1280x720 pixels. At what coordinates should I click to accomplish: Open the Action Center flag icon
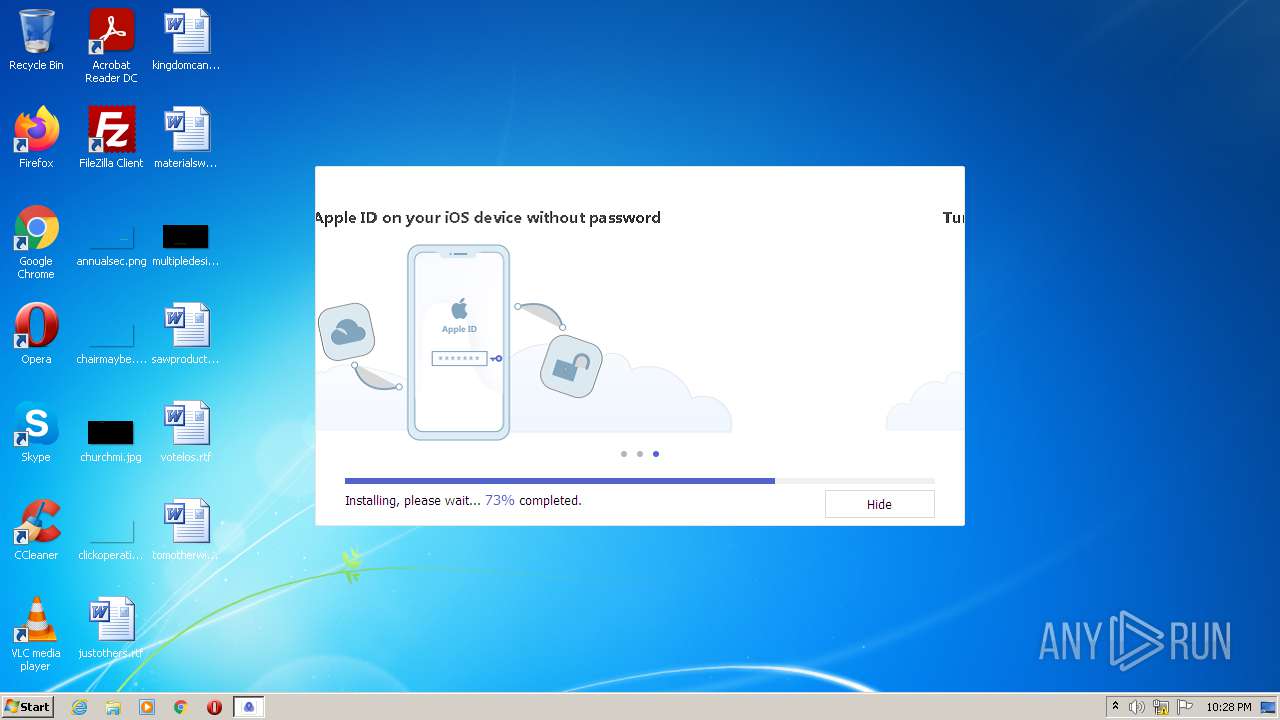click(x=1185, y=707)
